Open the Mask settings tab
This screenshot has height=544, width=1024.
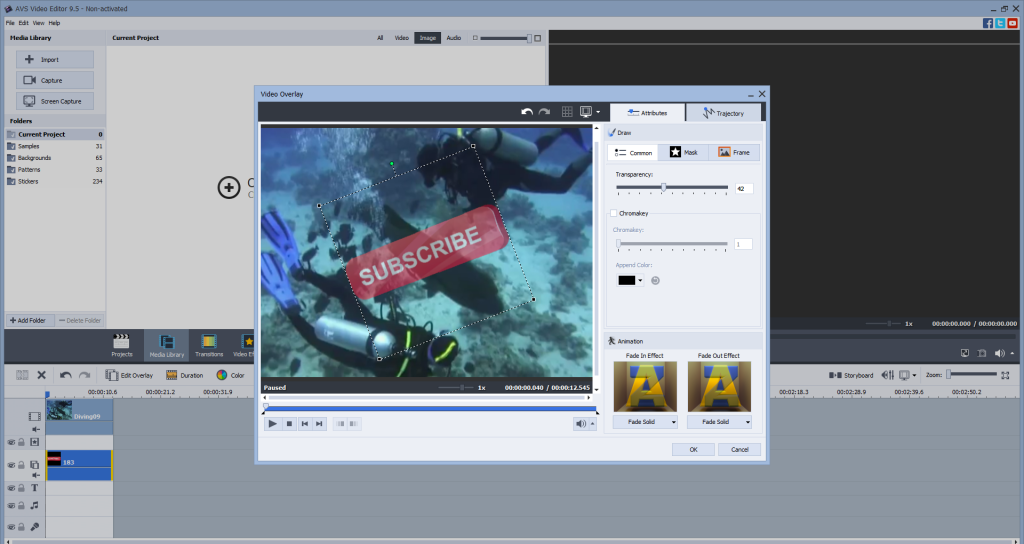coord(683,153)
